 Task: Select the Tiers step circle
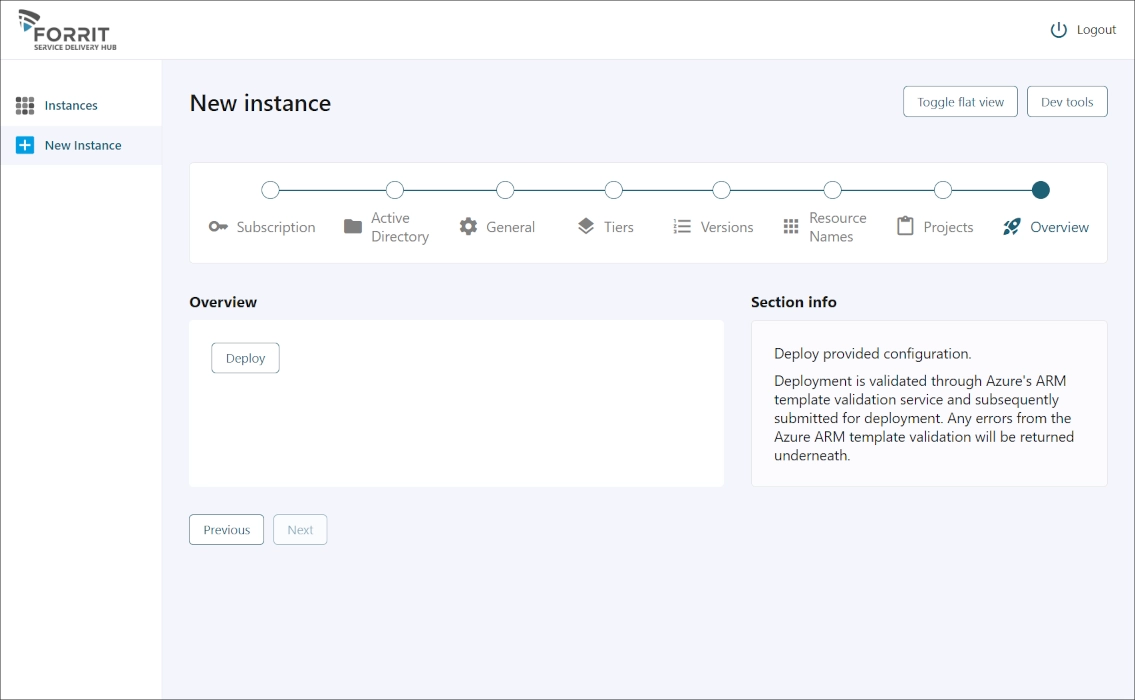(614, 190)
